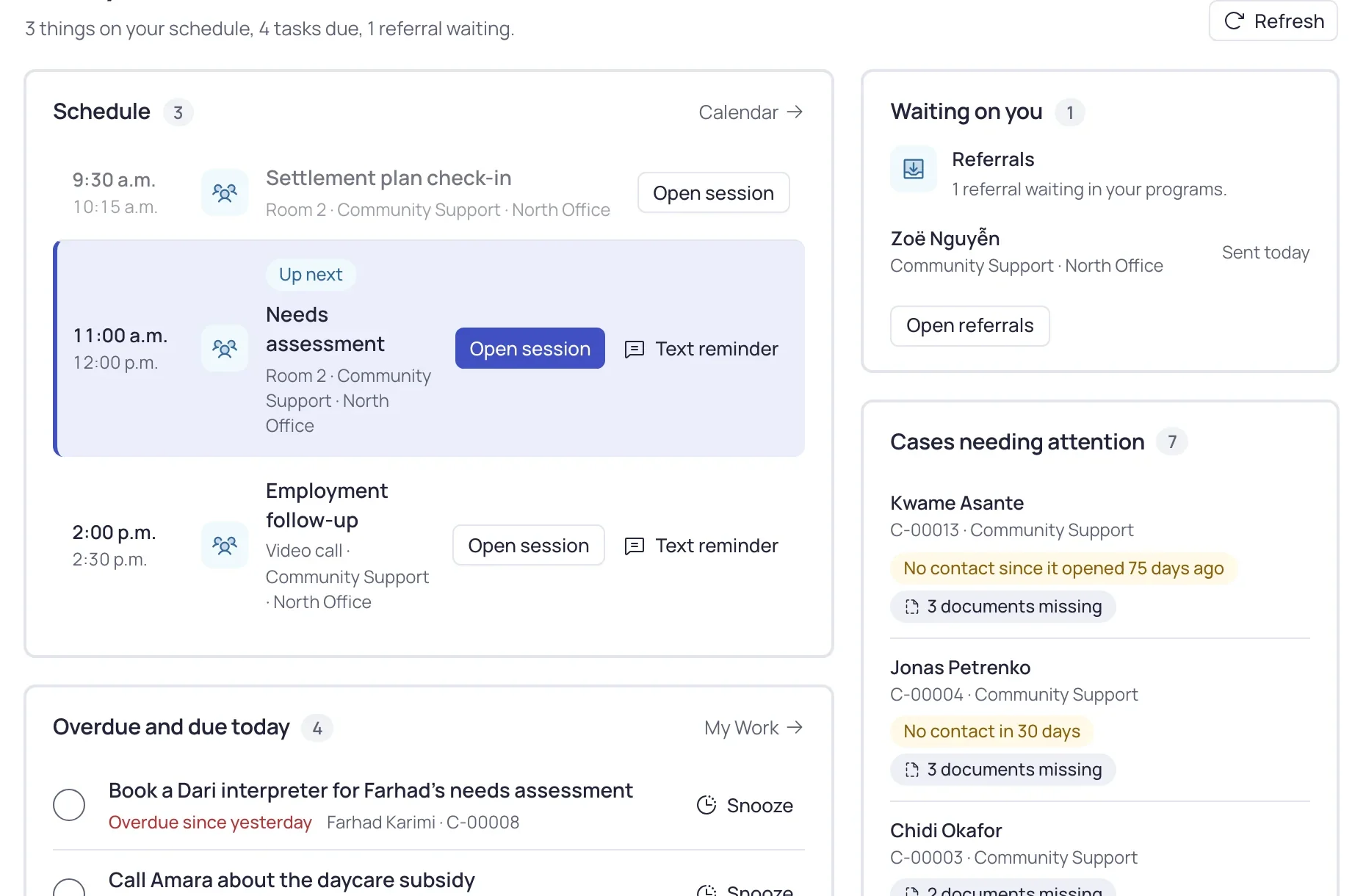Click Jonas Petrenko's 3 documents missing badge
This screenshot has height=896, width=1366.
pyautogui.click(x=1003, y=770)
